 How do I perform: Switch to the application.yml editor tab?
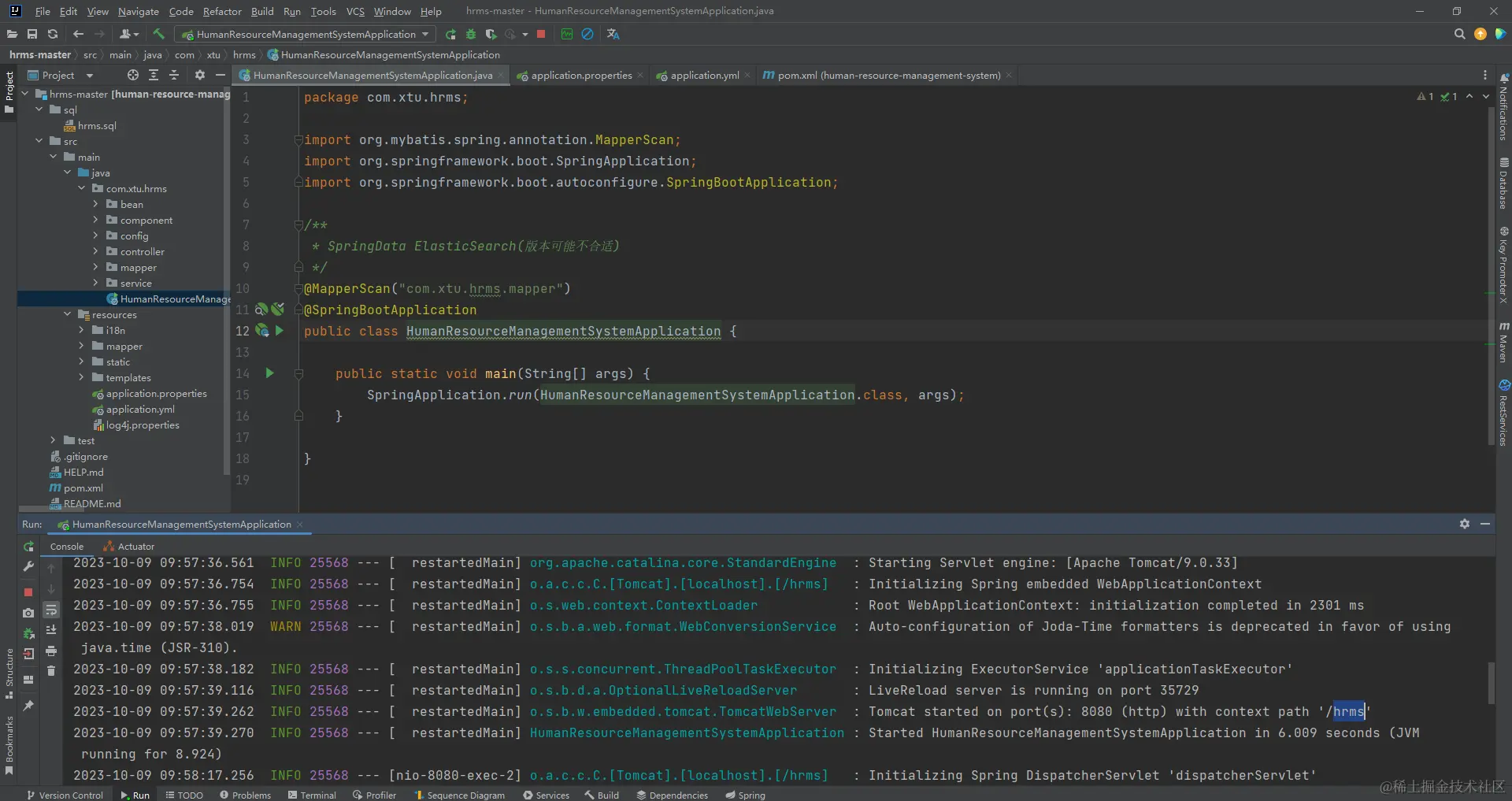tap(704, 76)
